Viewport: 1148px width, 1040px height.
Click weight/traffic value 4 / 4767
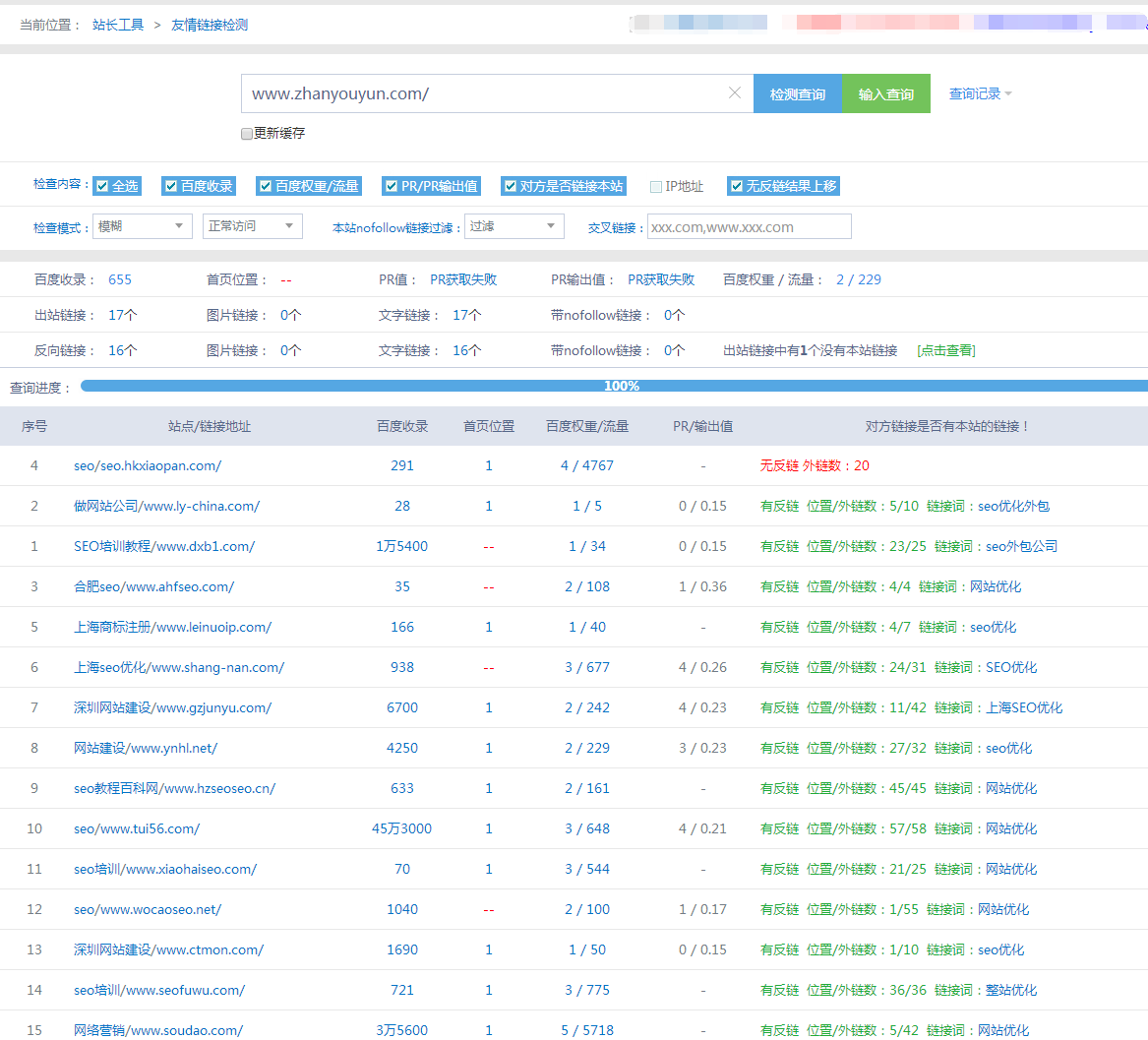[x=587, y=465]
